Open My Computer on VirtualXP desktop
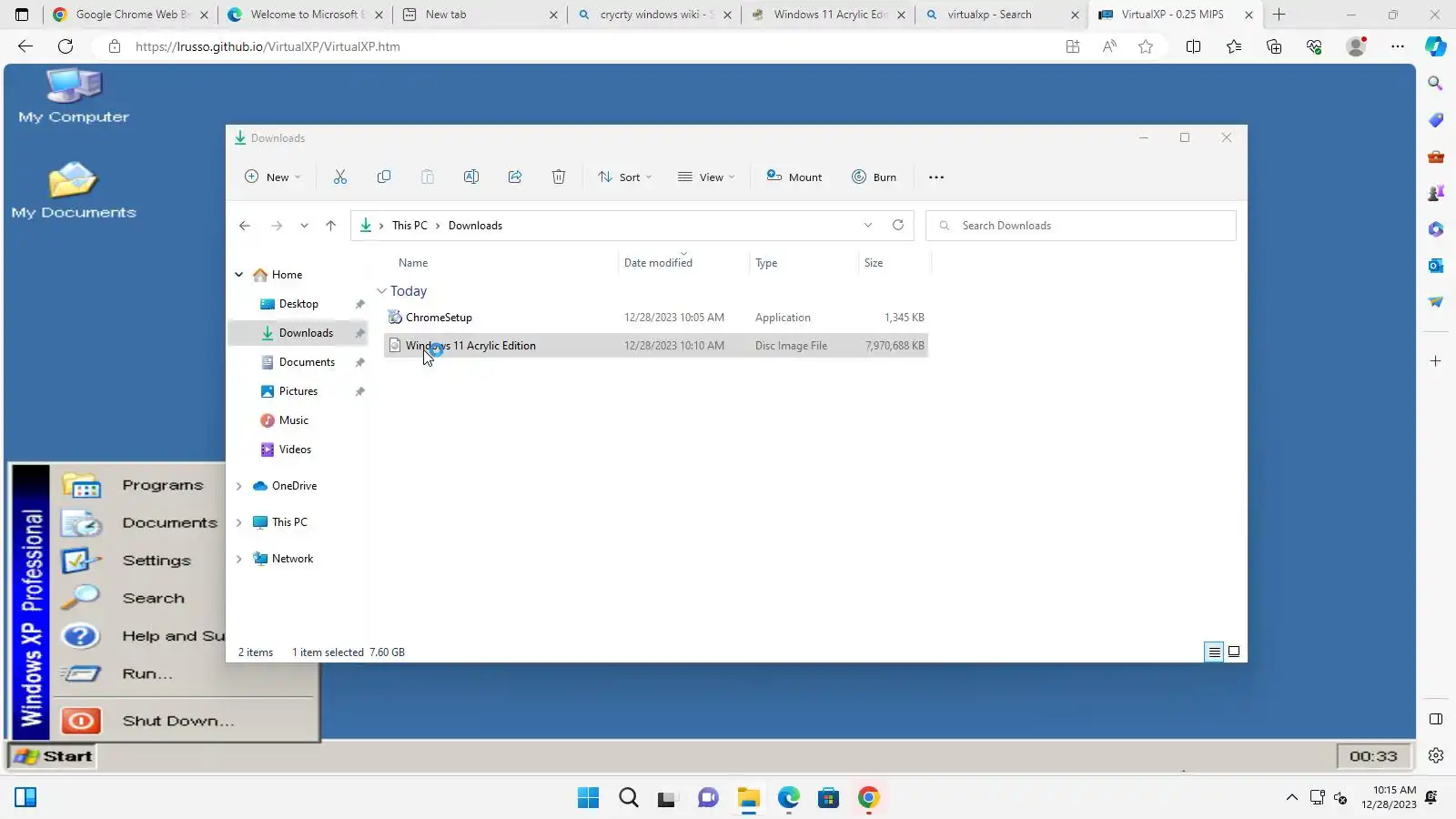Screen dimensions: 1456x819 pyautogui.click(x=74, y=96)
